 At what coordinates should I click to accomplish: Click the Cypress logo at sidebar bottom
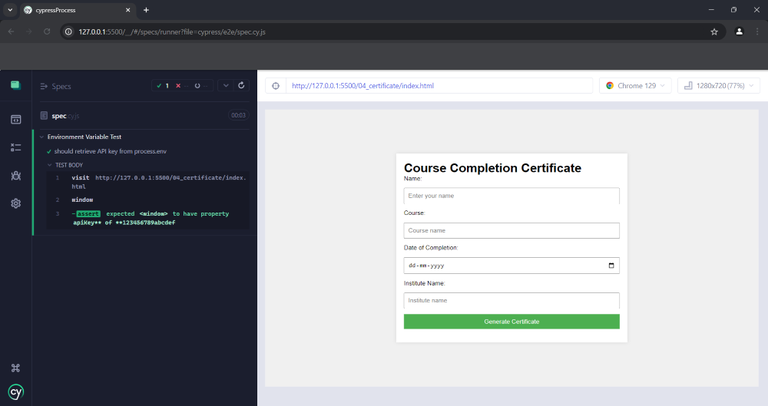[16, 392]
